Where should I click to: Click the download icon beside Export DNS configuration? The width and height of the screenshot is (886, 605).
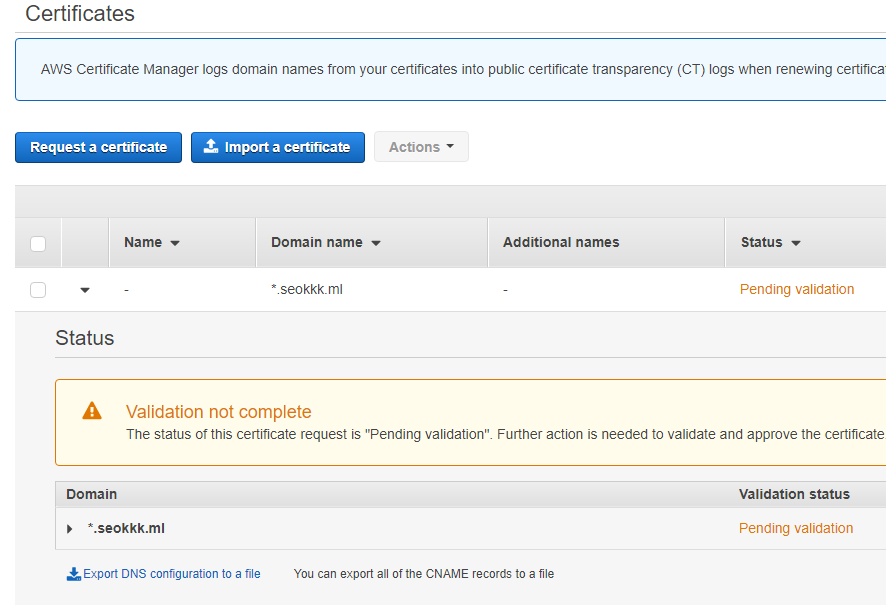coord(73,573)
